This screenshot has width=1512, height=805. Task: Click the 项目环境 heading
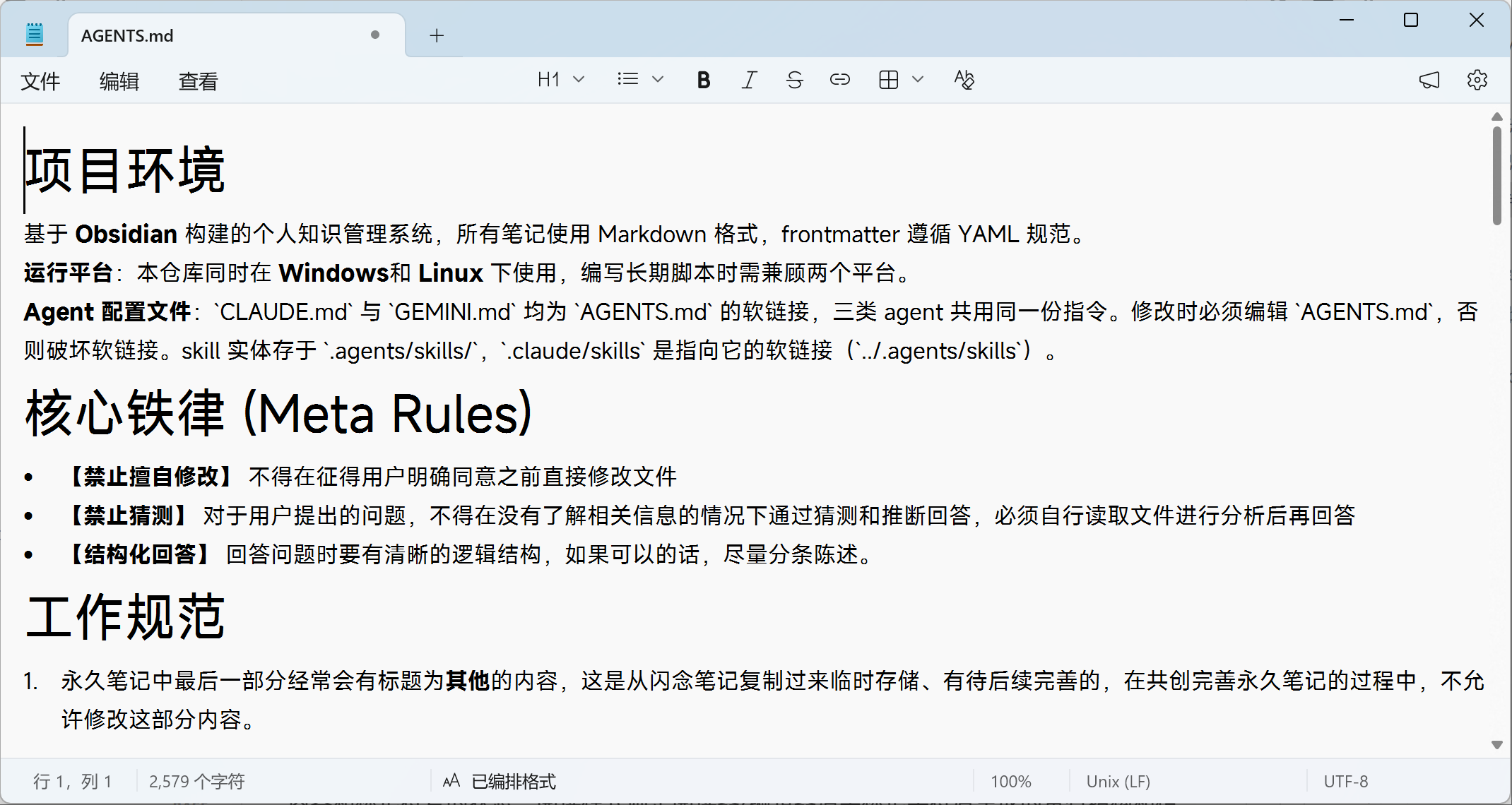[x=126, y=170]
